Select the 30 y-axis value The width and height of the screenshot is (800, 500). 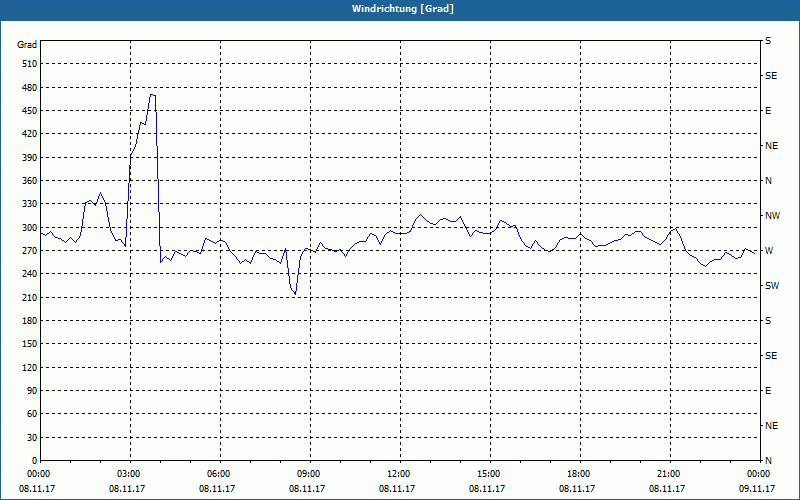click(x=32, y=438)
